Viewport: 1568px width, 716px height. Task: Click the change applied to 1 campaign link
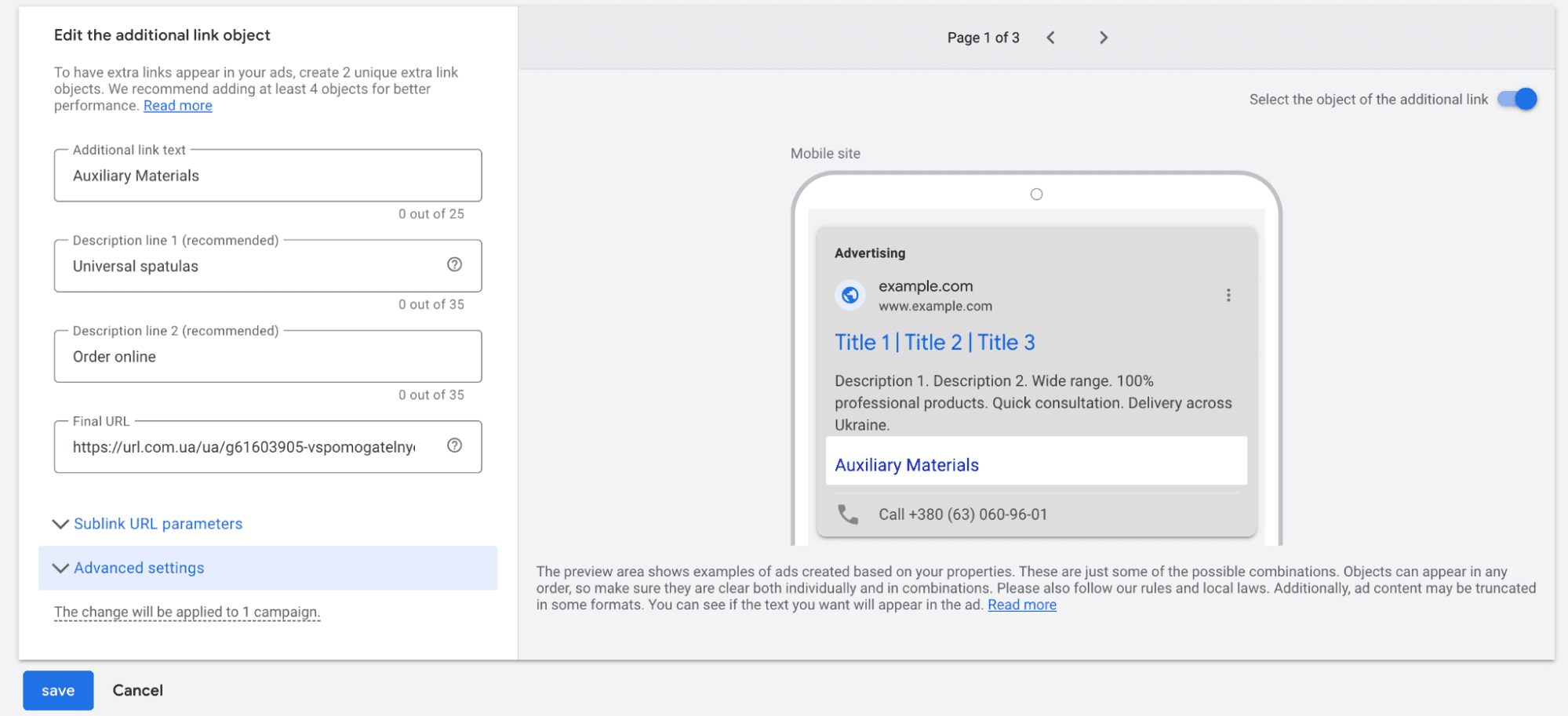pos(185,611)
